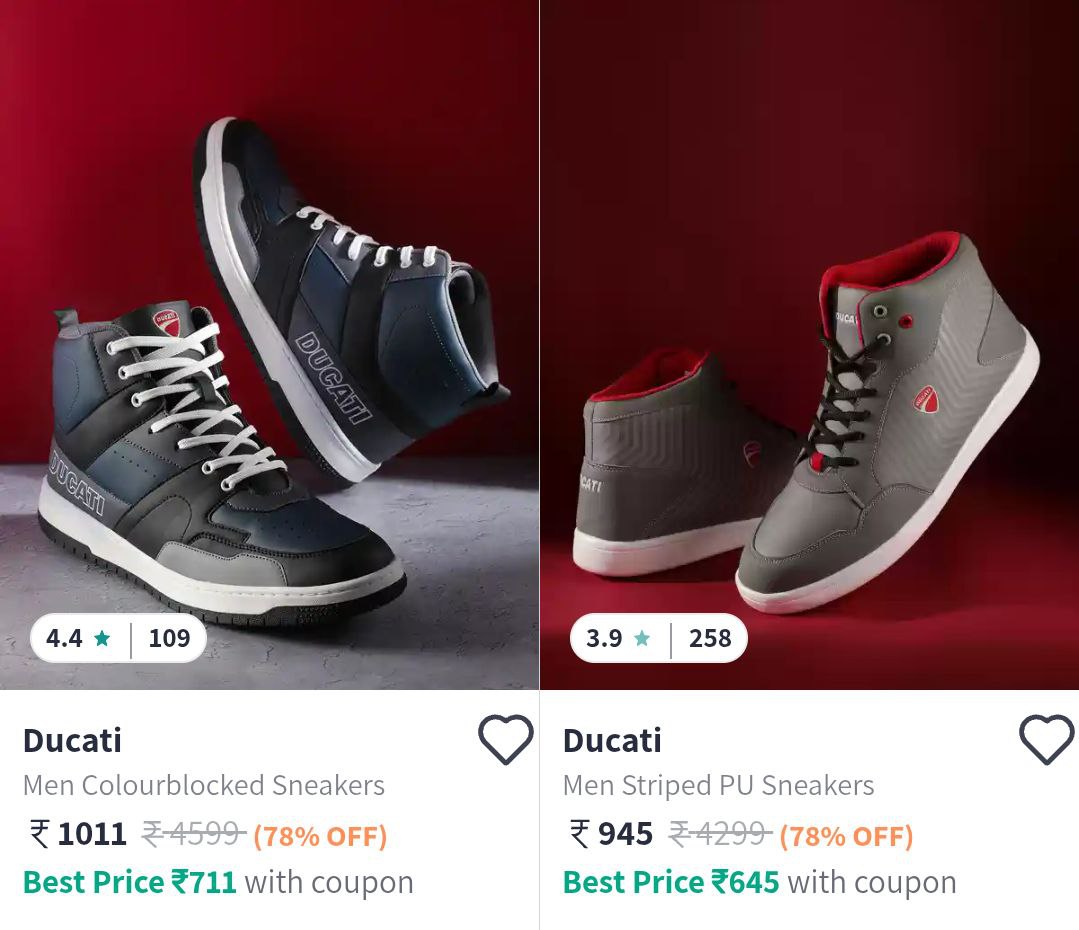
Task: Click Best Price ₹711 with coupon offer
Action: [x=217, y=882]
